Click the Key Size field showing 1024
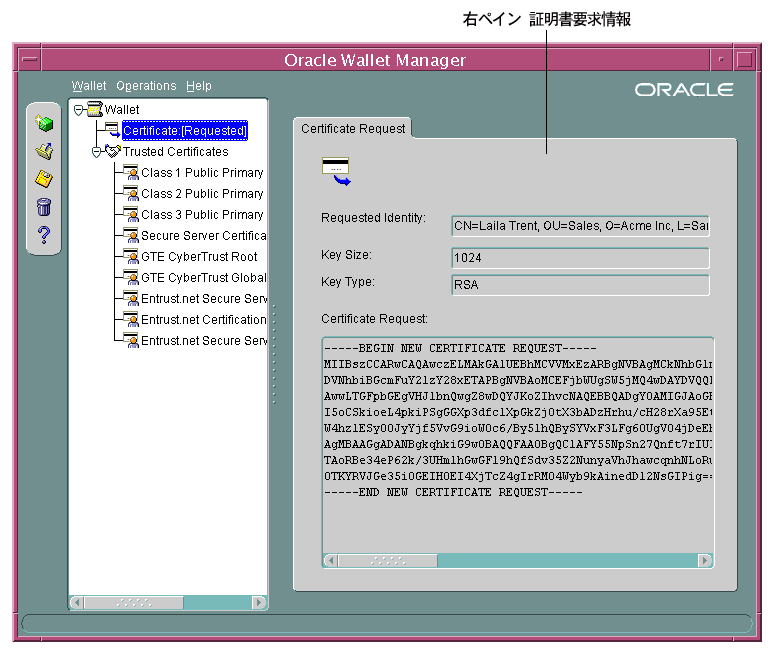The height and width of the screenshot is (654, 774). 580,258
